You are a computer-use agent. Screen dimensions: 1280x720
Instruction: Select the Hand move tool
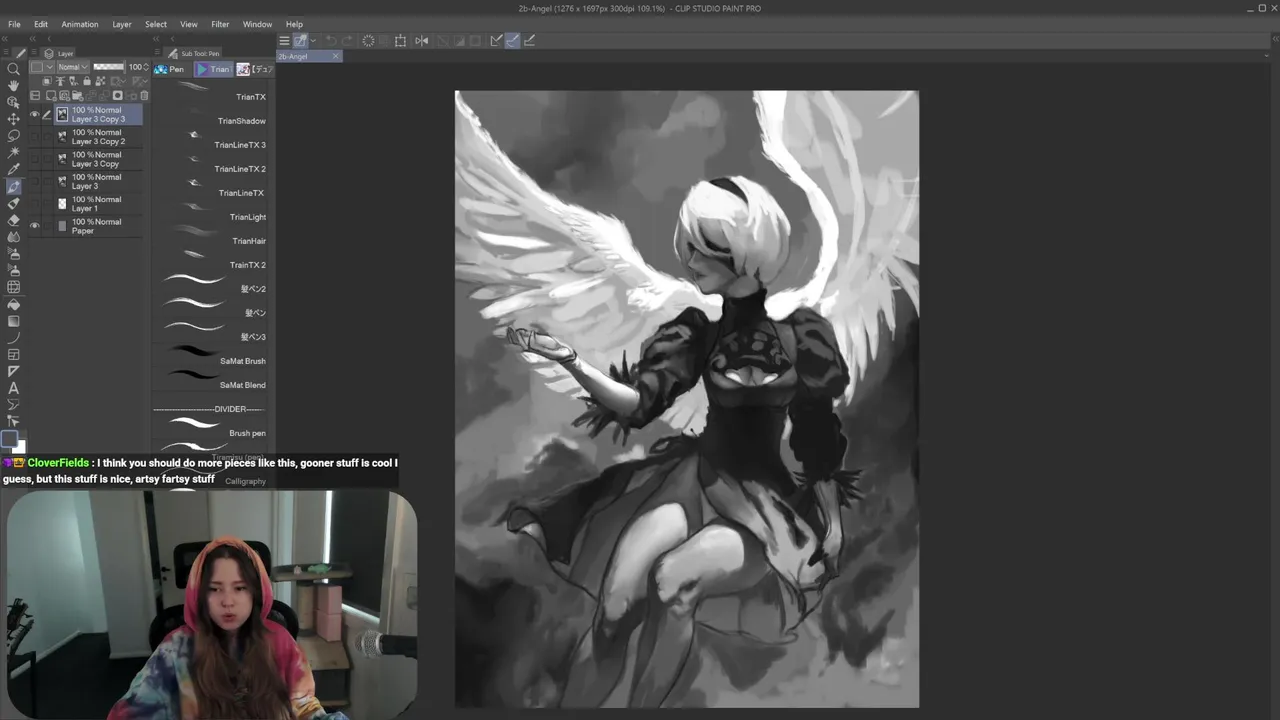coord(13,86)
